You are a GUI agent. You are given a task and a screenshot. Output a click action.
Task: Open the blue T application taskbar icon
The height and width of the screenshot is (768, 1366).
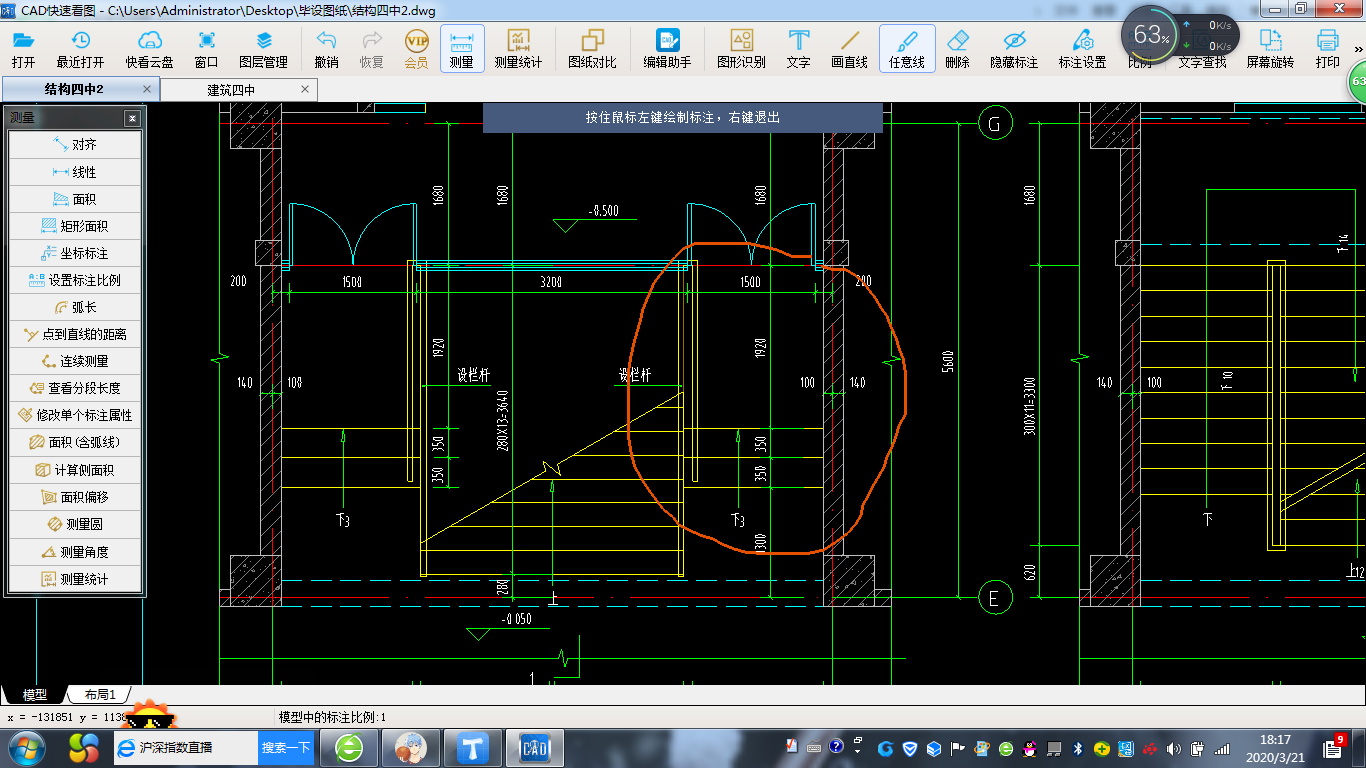pyautogui.click(x=471, y=747)
